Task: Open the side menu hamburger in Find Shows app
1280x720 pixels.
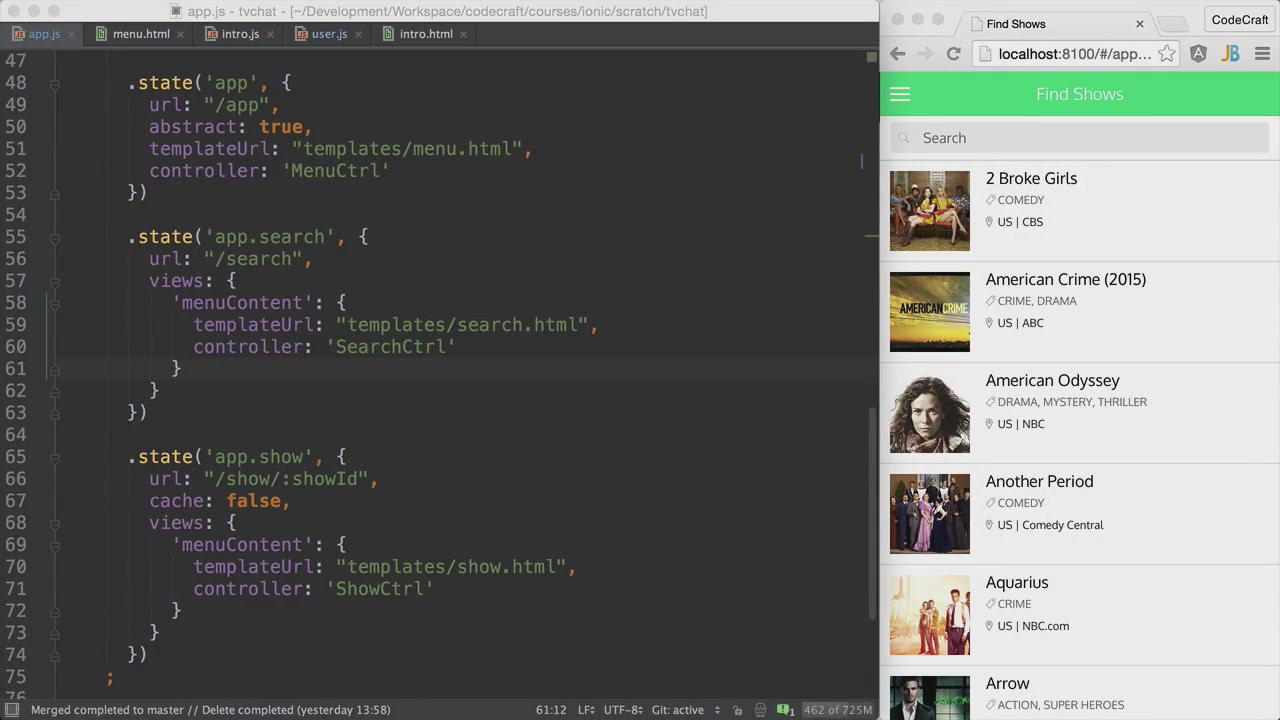Action: point(900,94)
